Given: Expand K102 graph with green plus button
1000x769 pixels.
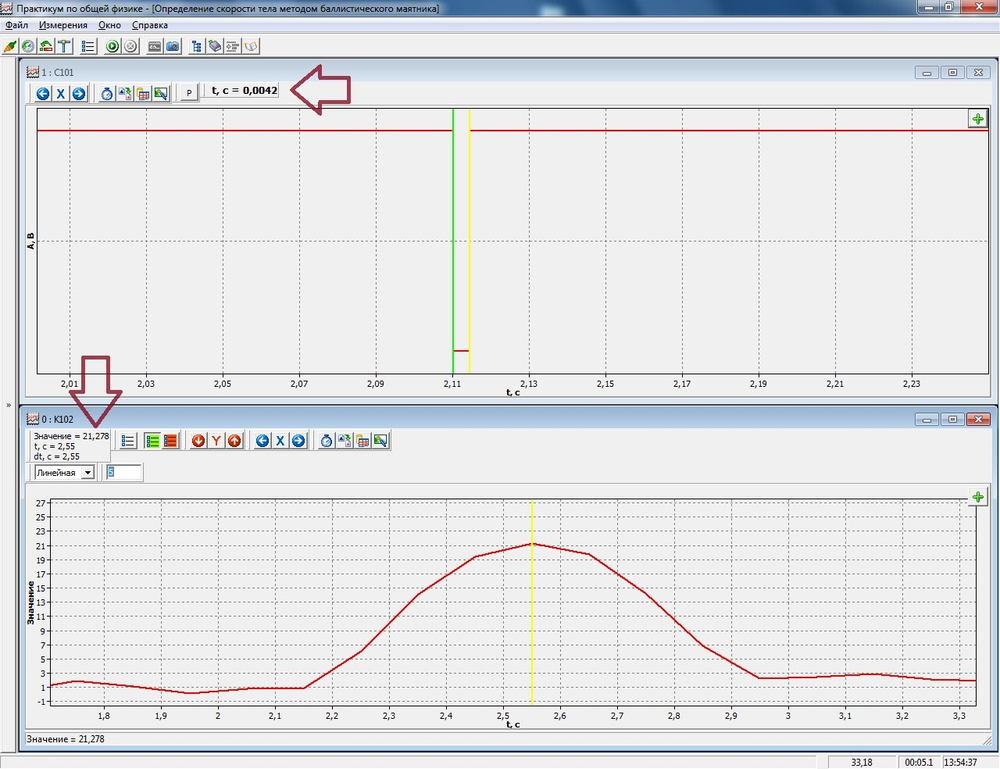Looking at the screenshot, I should [x=977, y=497].
